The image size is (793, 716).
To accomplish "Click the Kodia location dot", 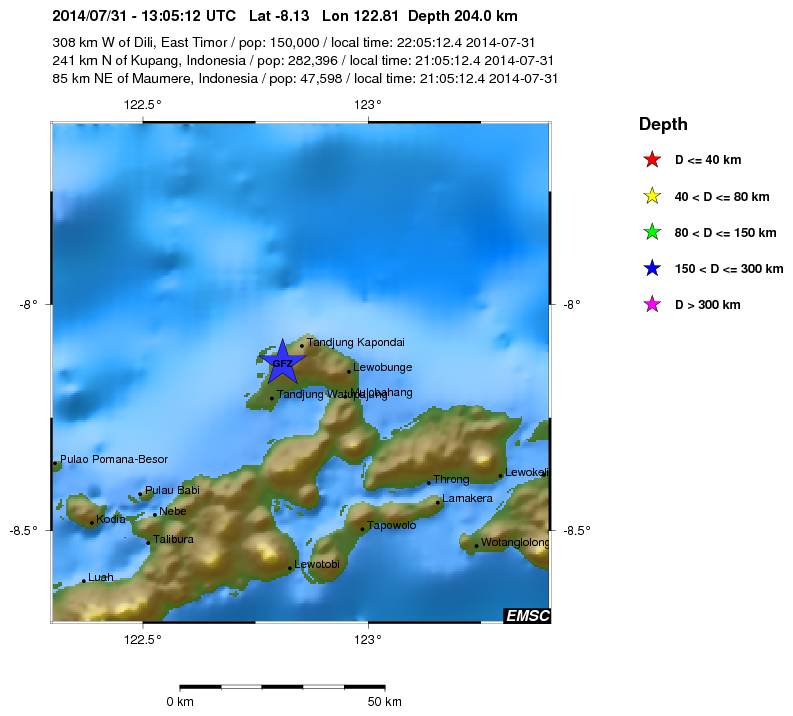I will [92, 523].
